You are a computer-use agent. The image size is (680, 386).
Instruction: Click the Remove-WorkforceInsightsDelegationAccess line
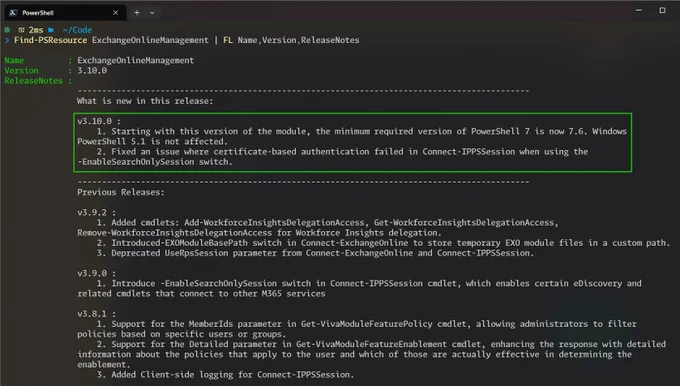click(x=259, y=232)
